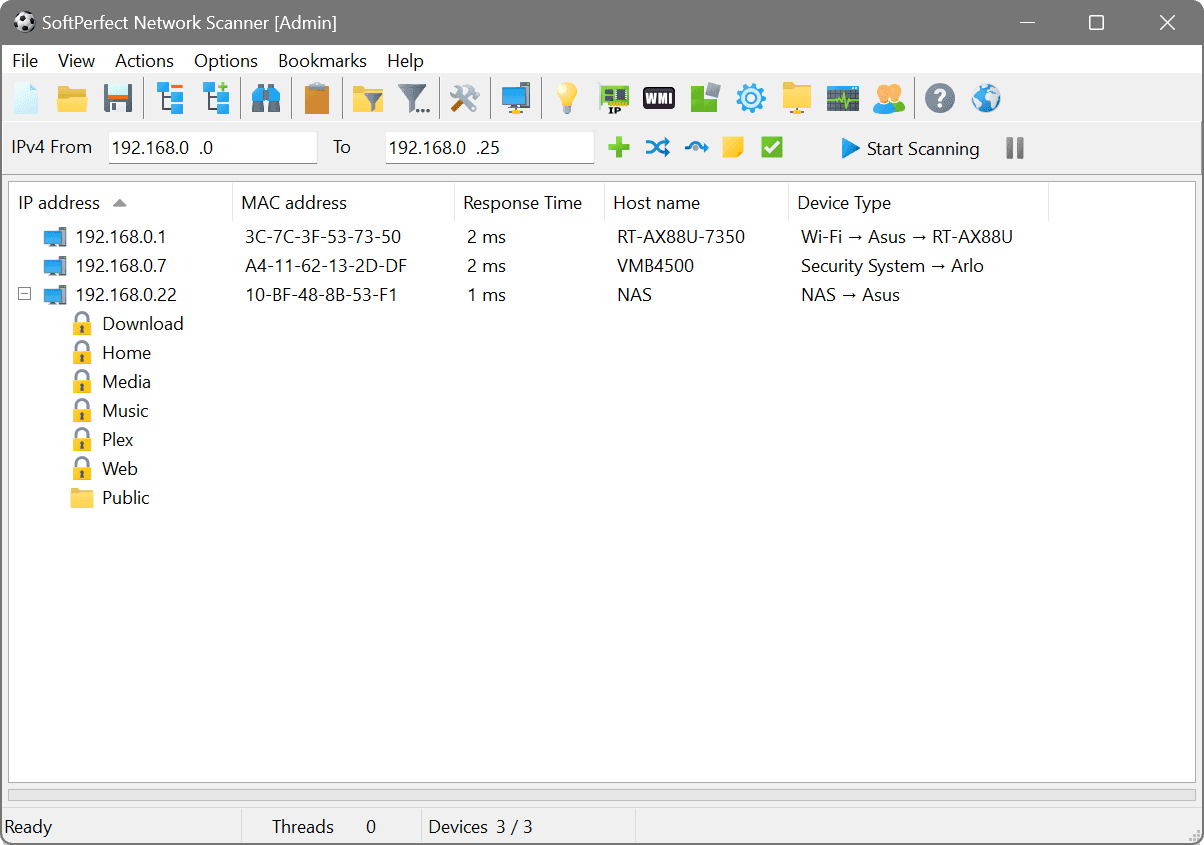Click the wrench options icon

click(463, 97)
